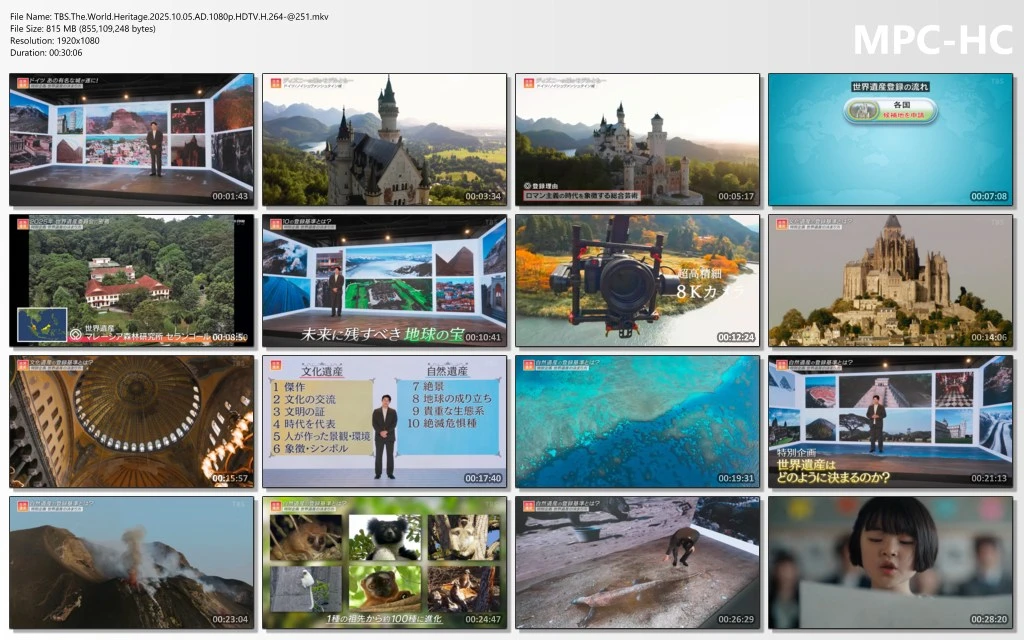Open the white castle thumbnail at 00:05:17
Screen dimensions: 1024x640
coord(637,139)
